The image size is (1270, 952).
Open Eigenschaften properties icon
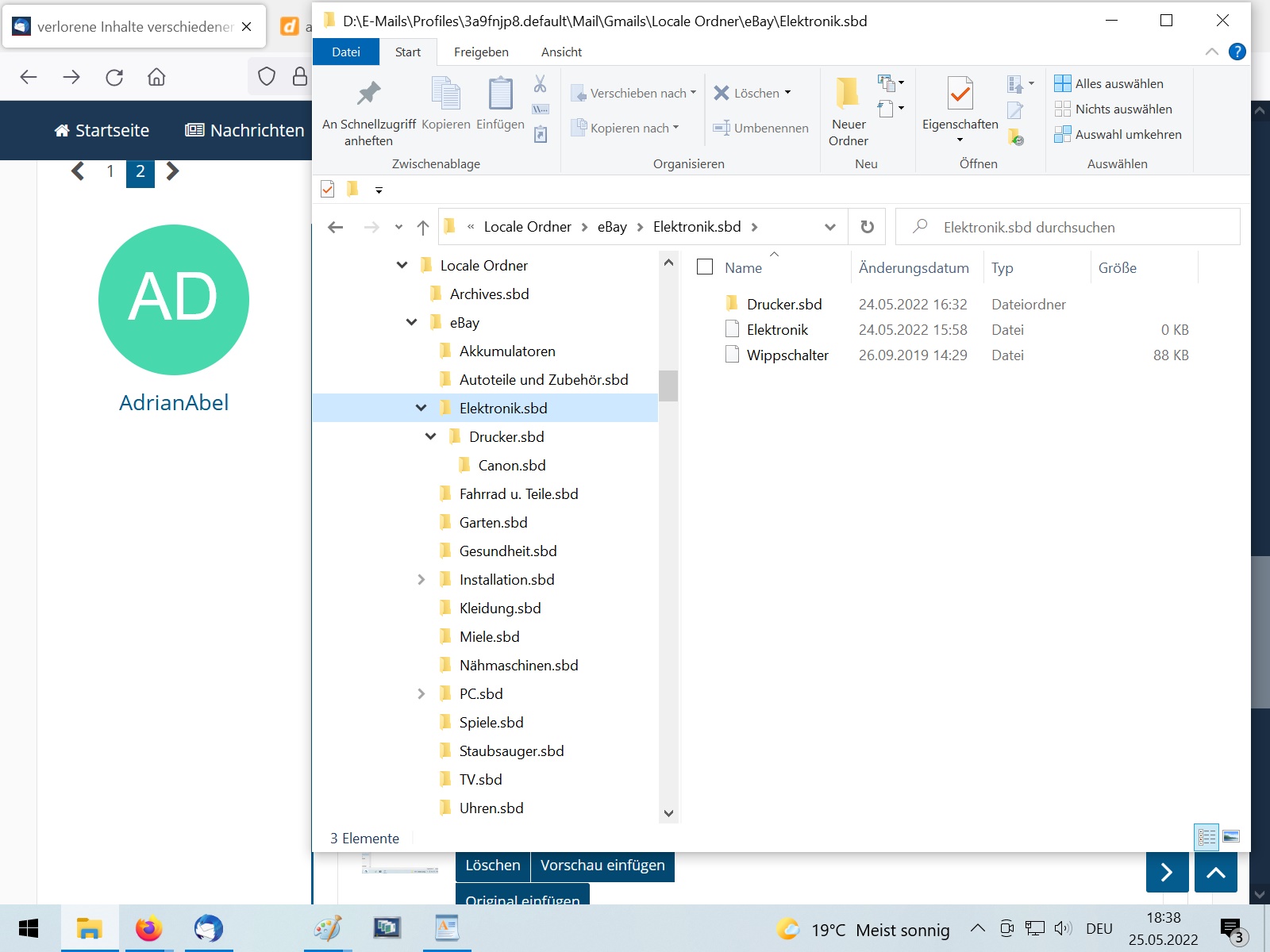coord(960,94)
